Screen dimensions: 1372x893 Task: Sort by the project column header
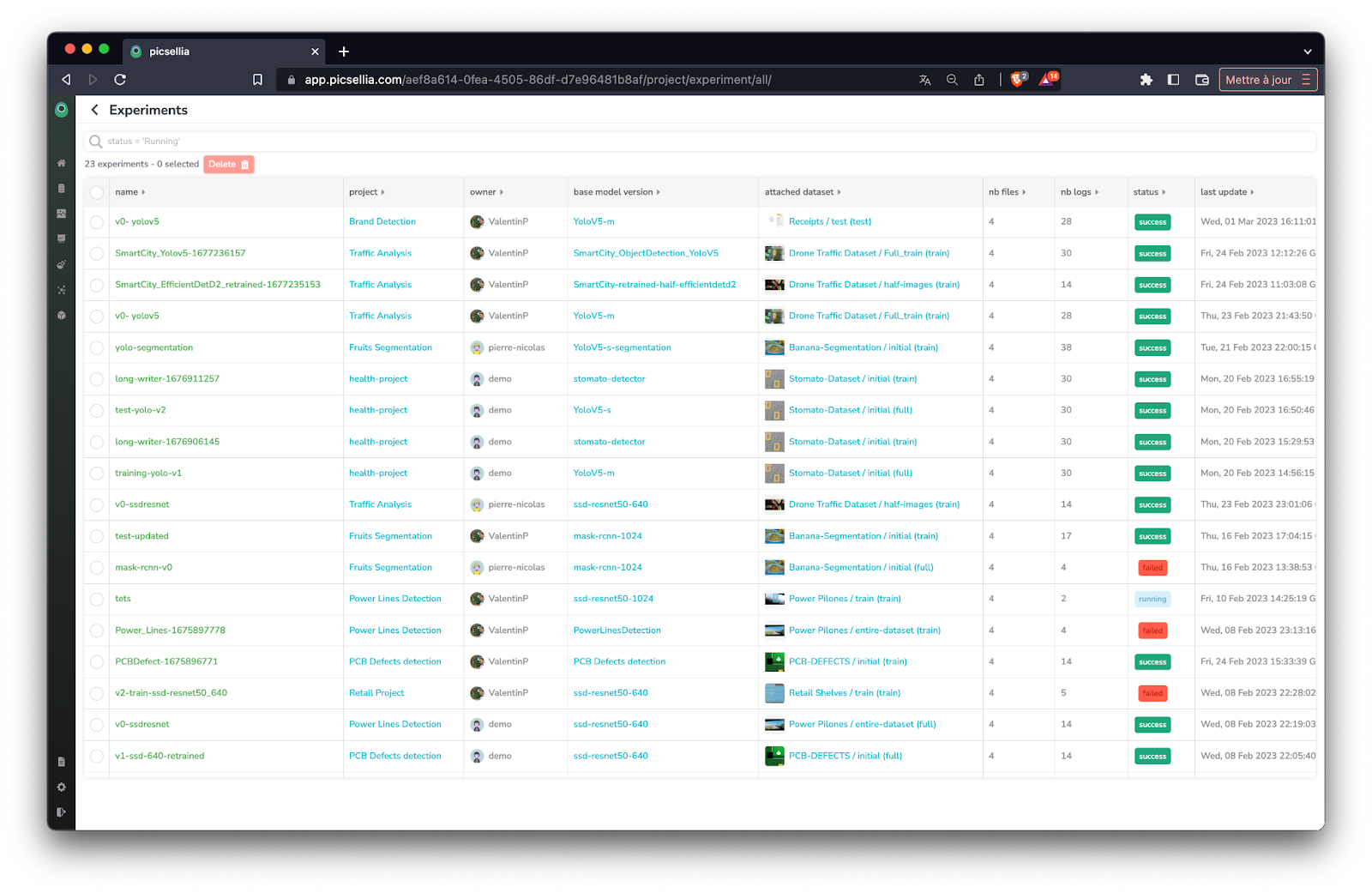point(367,192)
